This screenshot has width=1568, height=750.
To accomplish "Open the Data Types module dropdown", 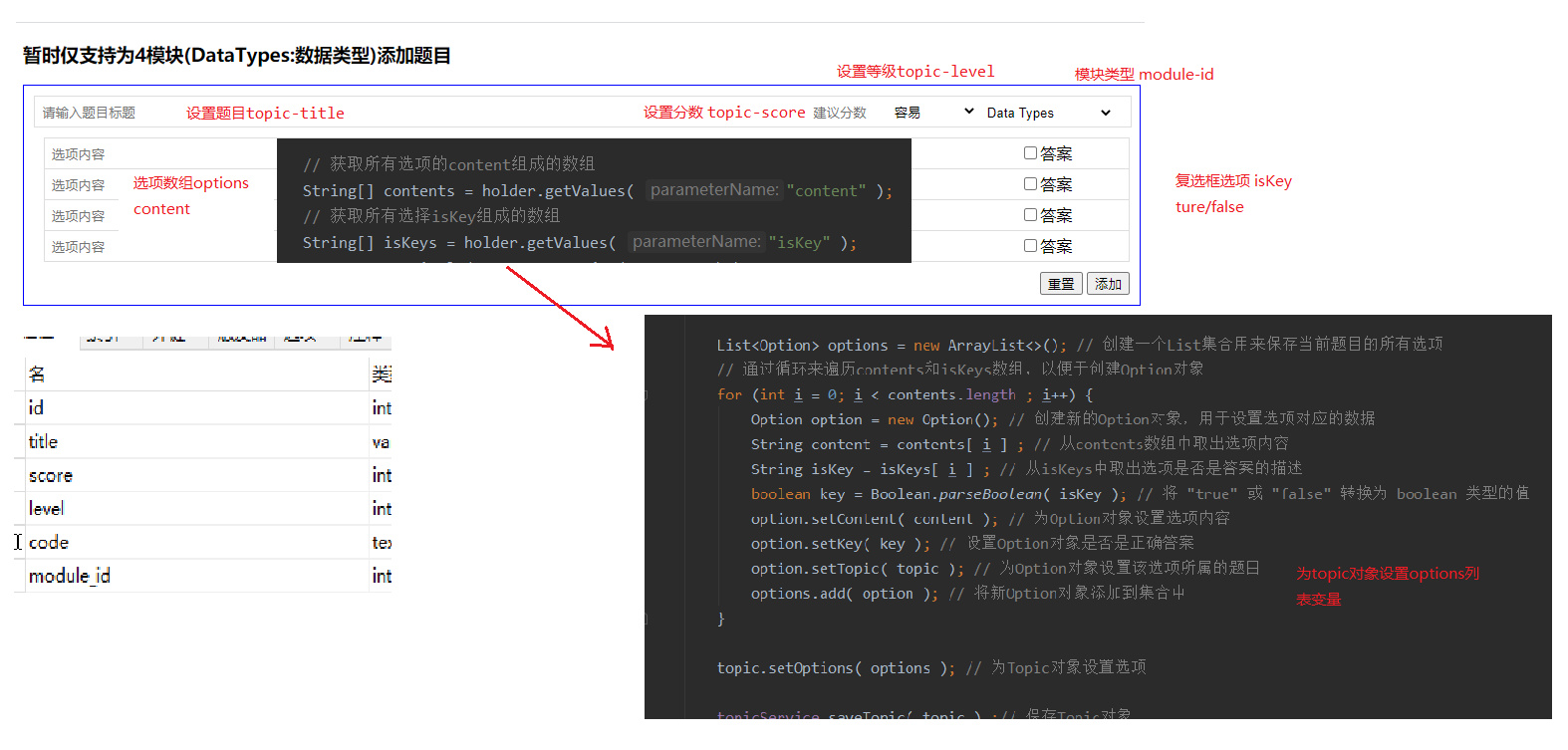I will point(1049,113).
